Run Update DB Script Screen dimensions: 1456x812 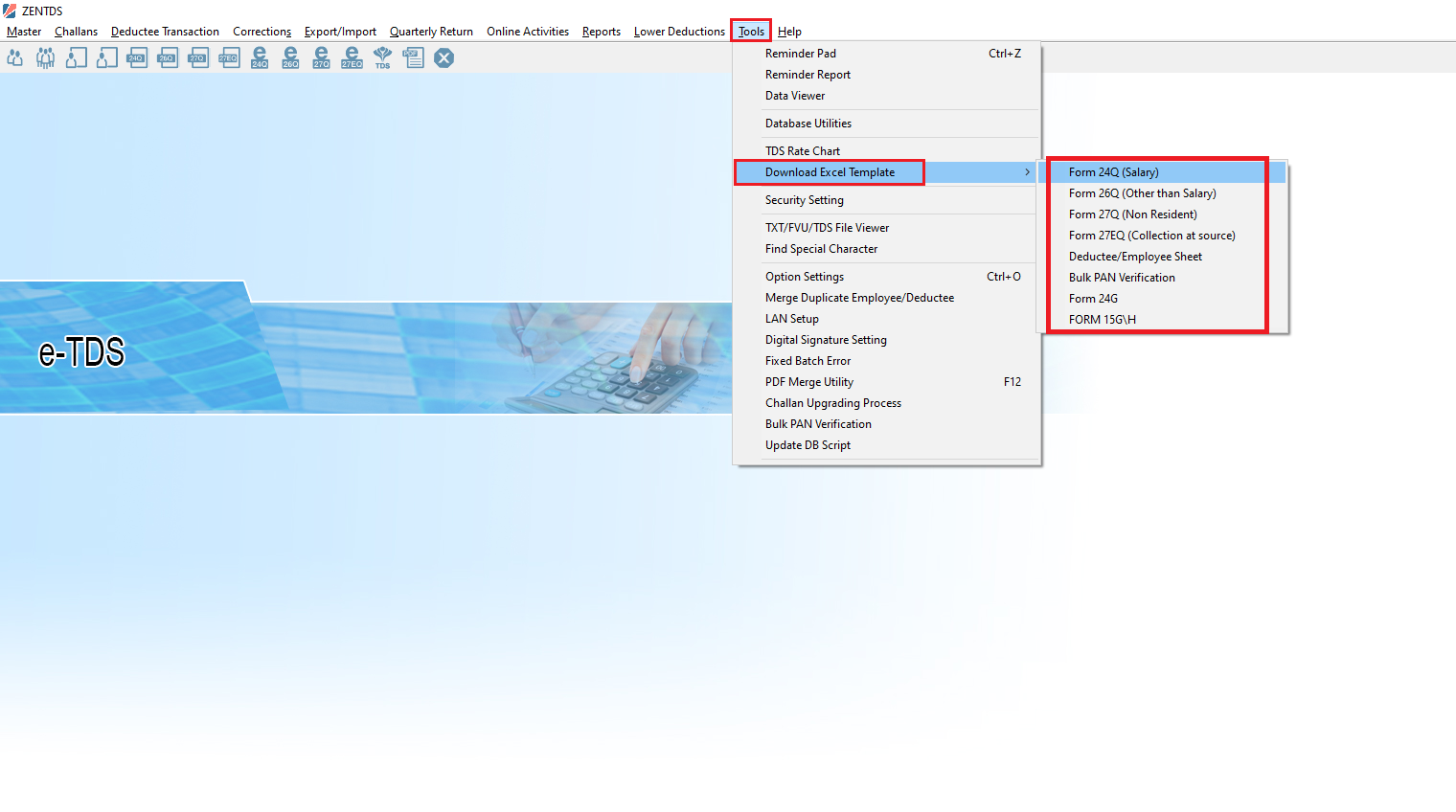click(x=887, y=445)
